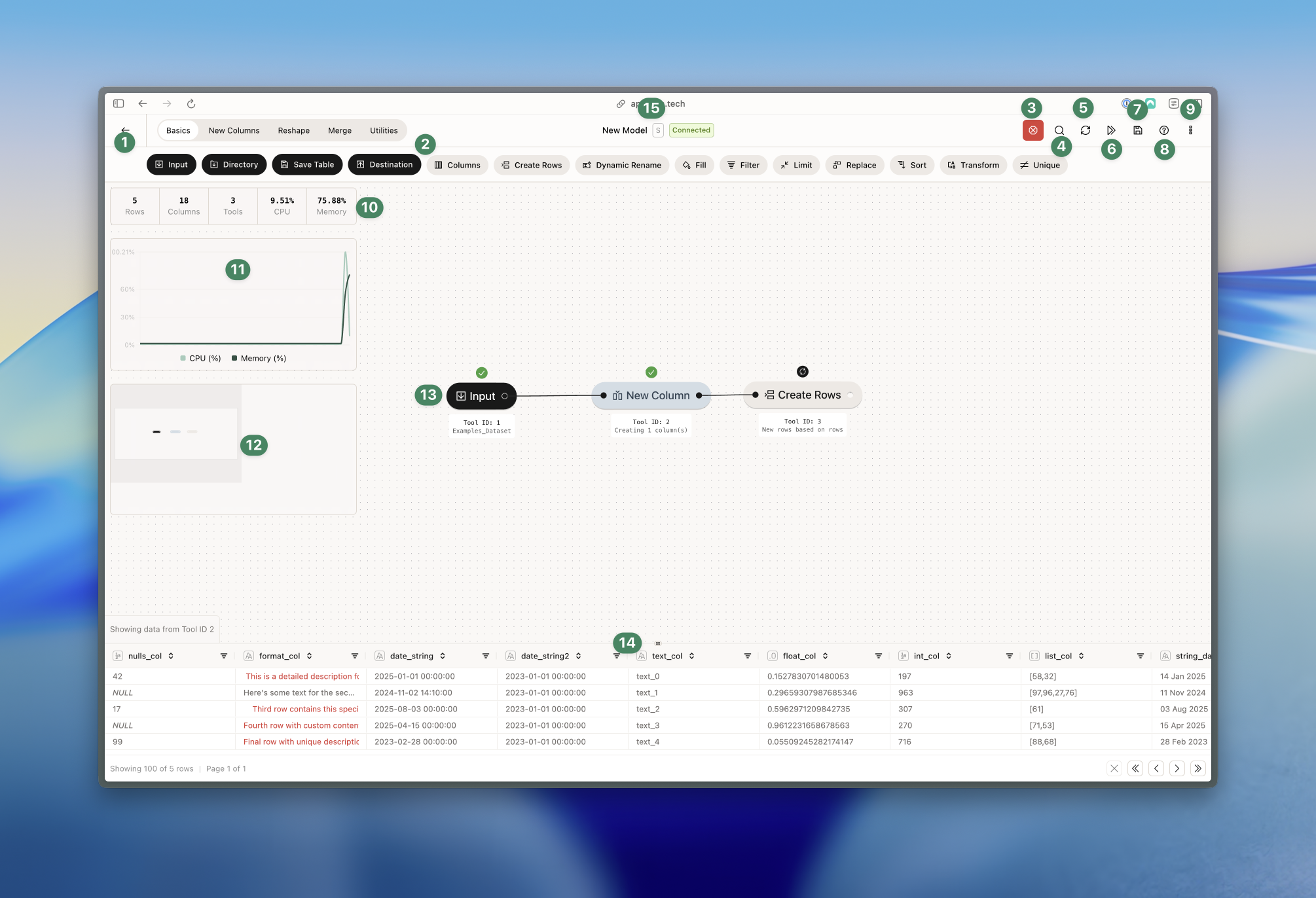Click the red stop execution icon
The image size is (1316, 898).
coord(1033,130)
